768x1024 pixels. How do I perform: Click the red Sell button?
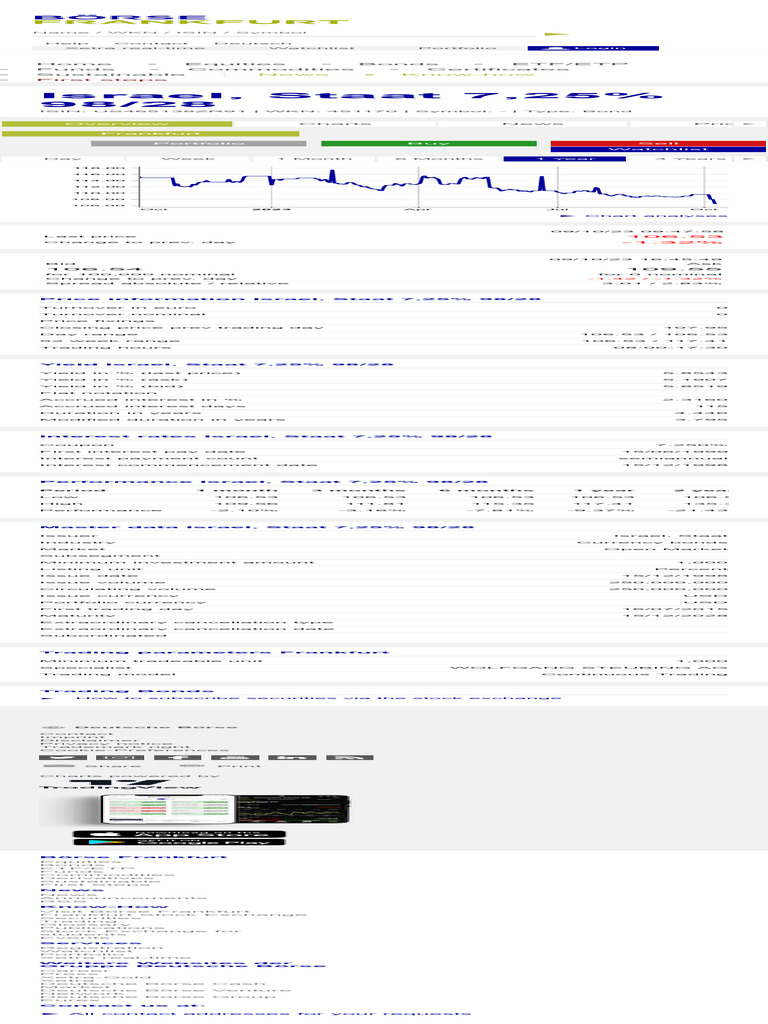pos(658,143)
